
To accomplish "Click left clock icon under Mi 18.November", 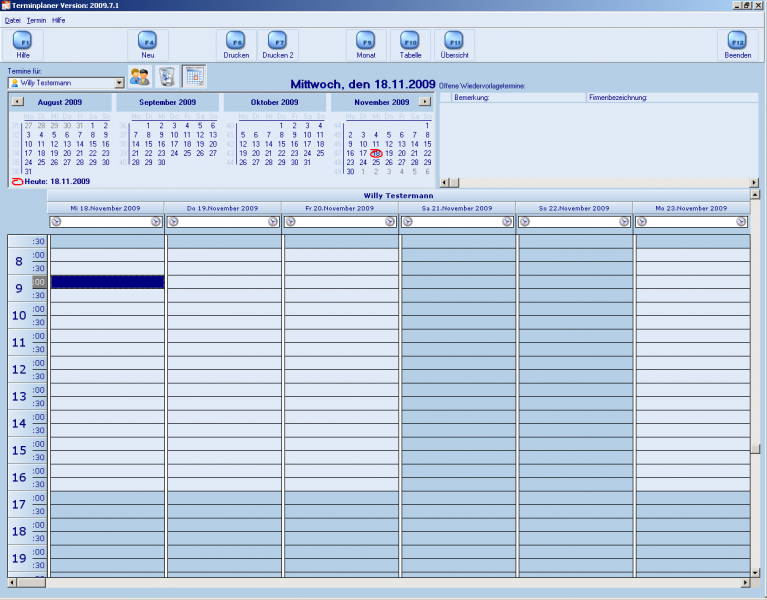I will [56, 222].
